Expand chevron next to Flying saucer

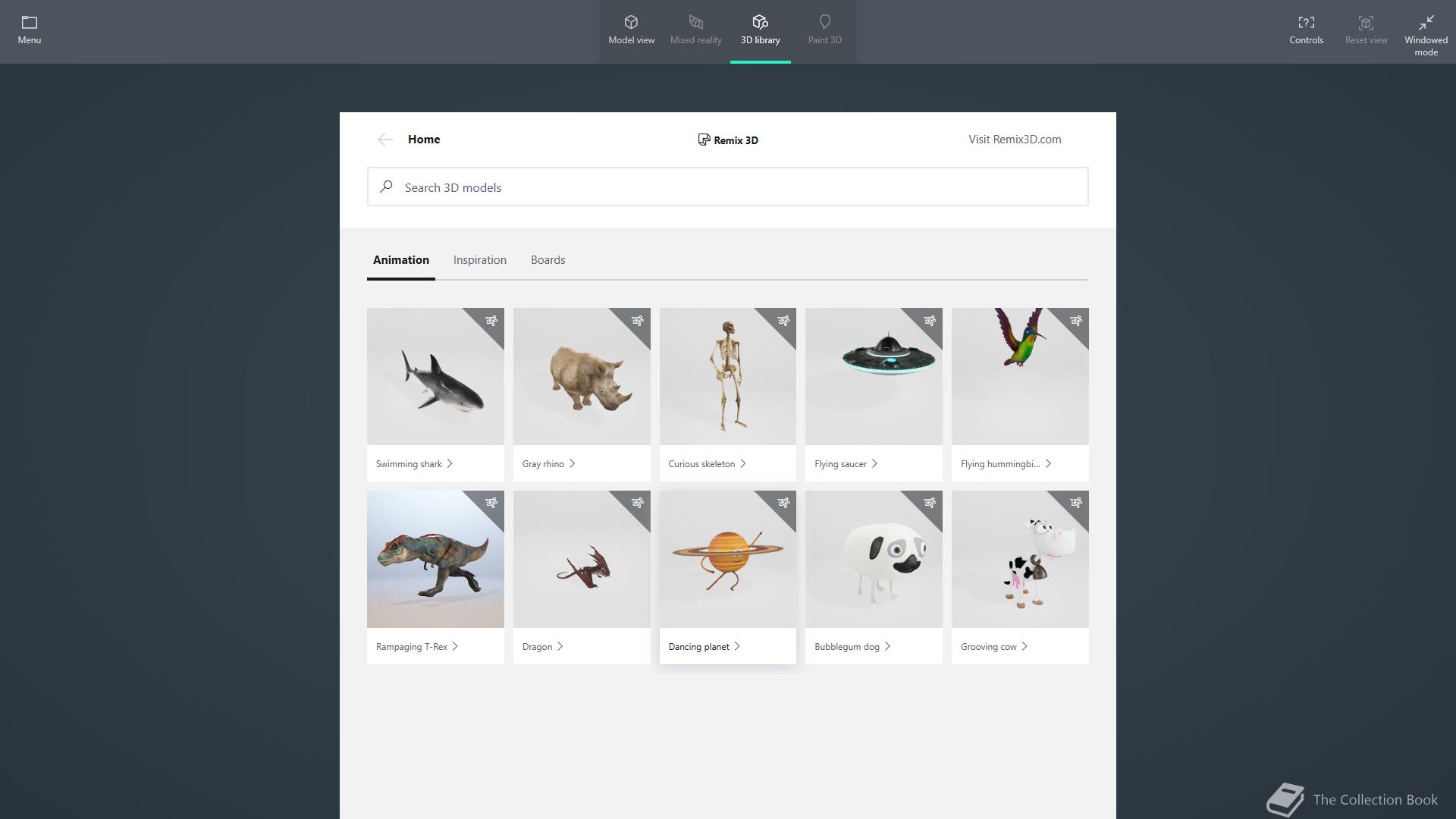pos(874,463)
